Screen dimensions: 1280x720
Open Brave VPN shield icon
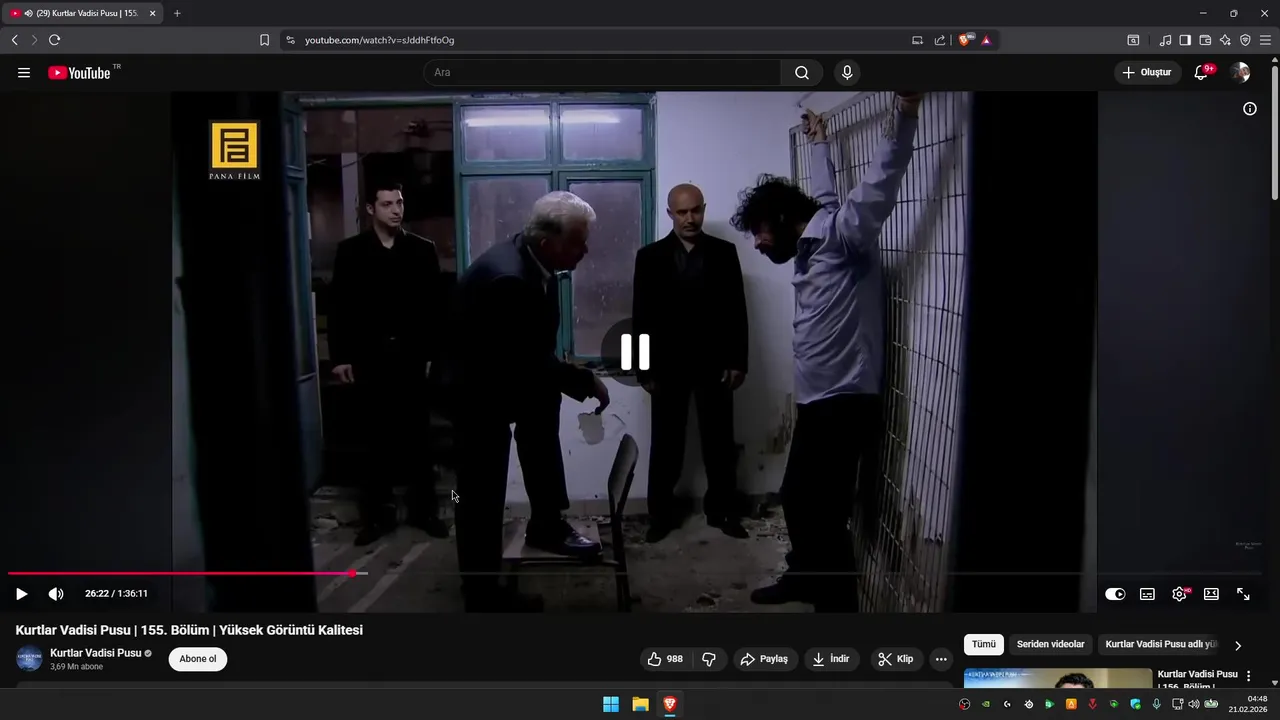click(1245, 40)
